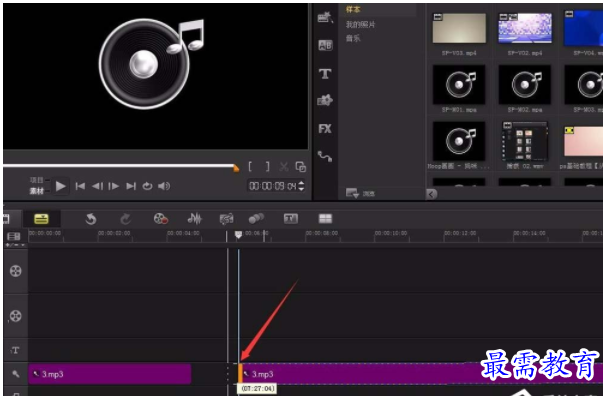Click the timeline playhead marker on the ruler
This screenshot has width=605, height=396.
(238, 234)
